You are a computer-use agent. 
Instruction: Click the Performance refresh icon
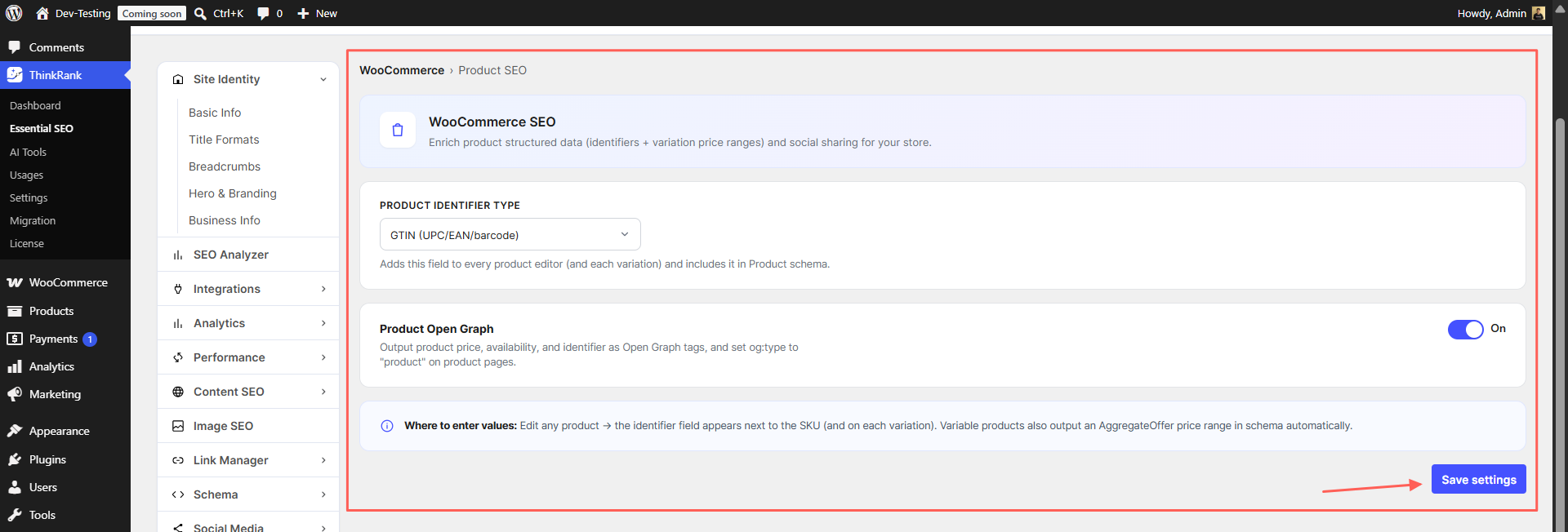(178, 357)
